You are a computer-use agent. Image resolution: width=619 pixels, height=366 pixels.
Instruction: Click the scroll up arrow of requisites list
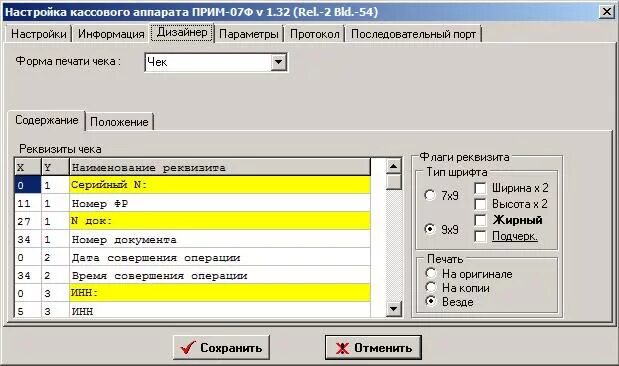(393, 166)
